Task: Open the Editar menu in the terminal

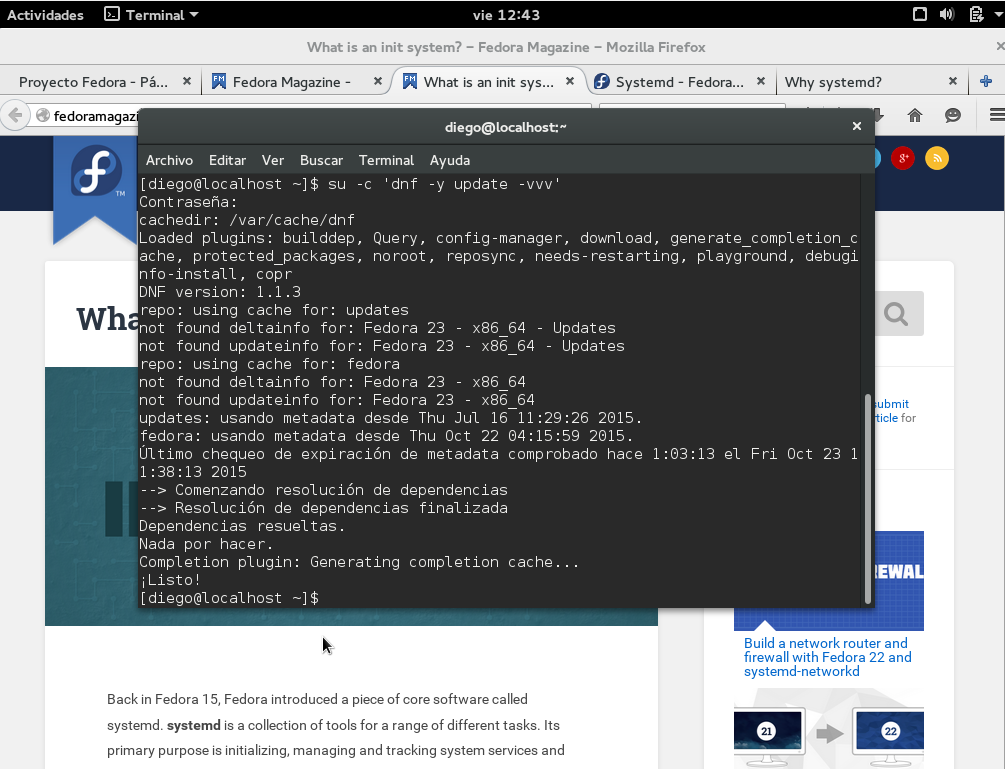Action: 227,160
